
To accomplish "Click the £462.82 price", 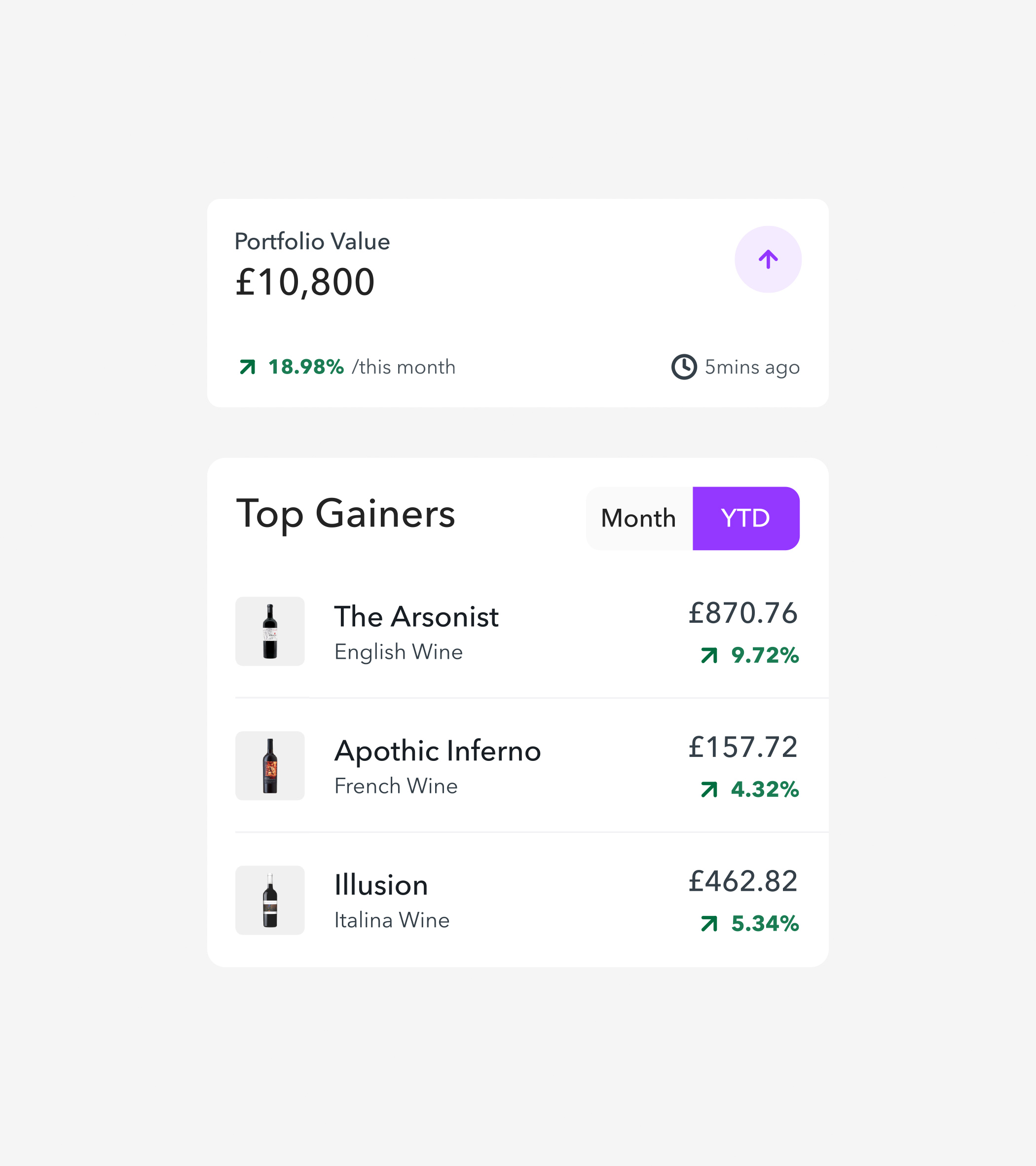I will coord(742,881).
